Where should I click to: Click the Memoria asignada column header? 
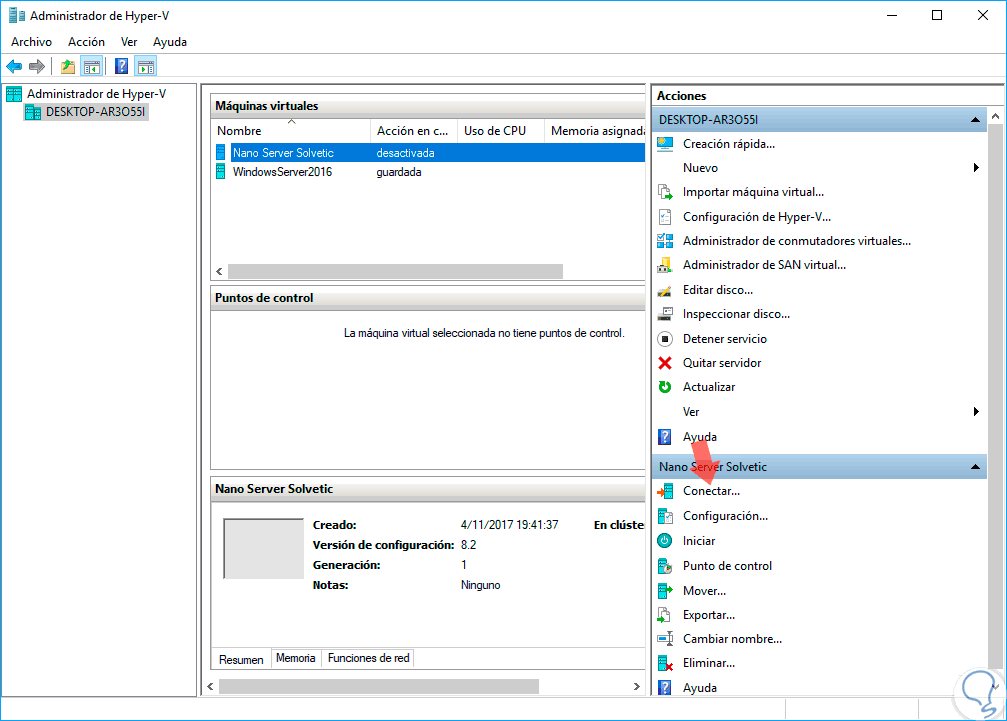[595, 130]
